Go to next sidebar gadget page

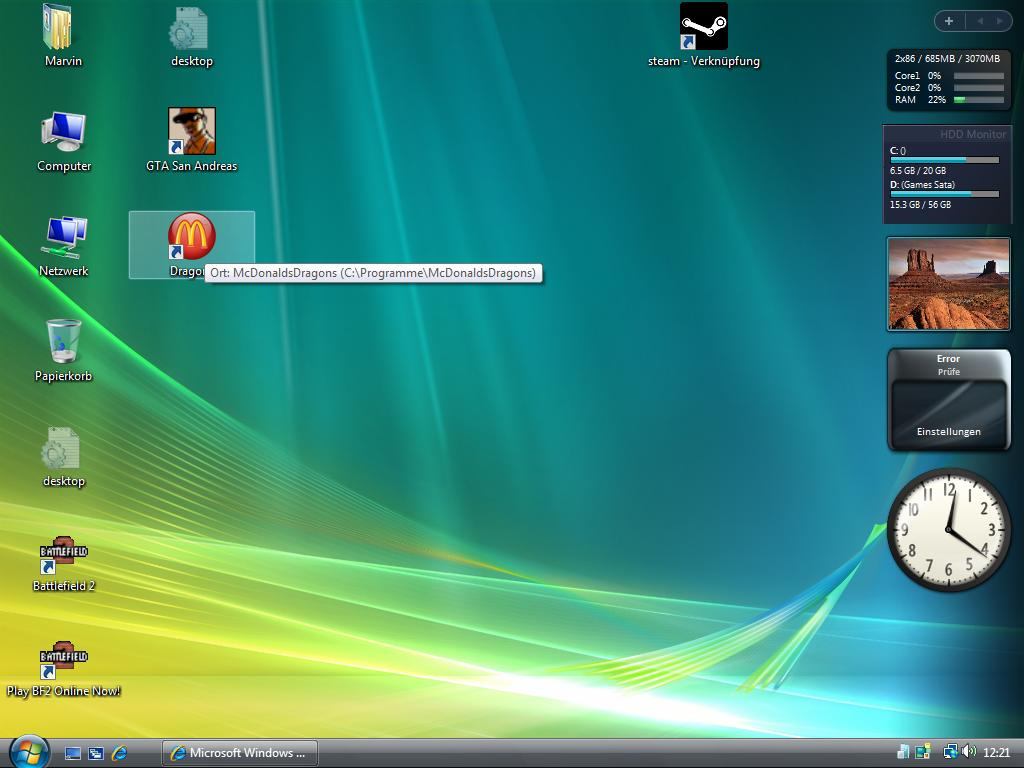pyautogui.click(x=999, y=21)
